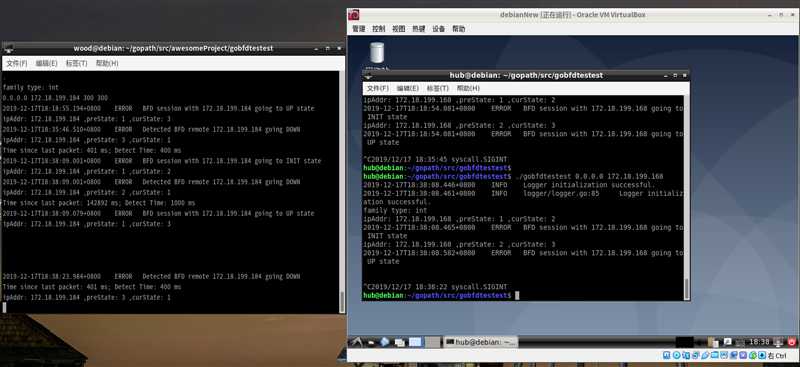
Task: Close the wood@debian terminal window
Action: tap(339, 48)
